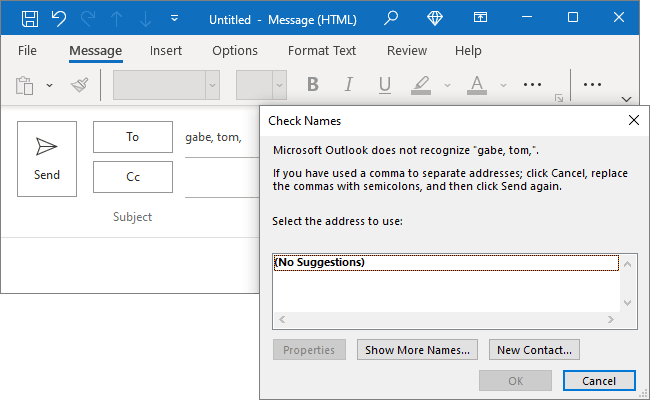Open the Help tab

click(468, 51)
